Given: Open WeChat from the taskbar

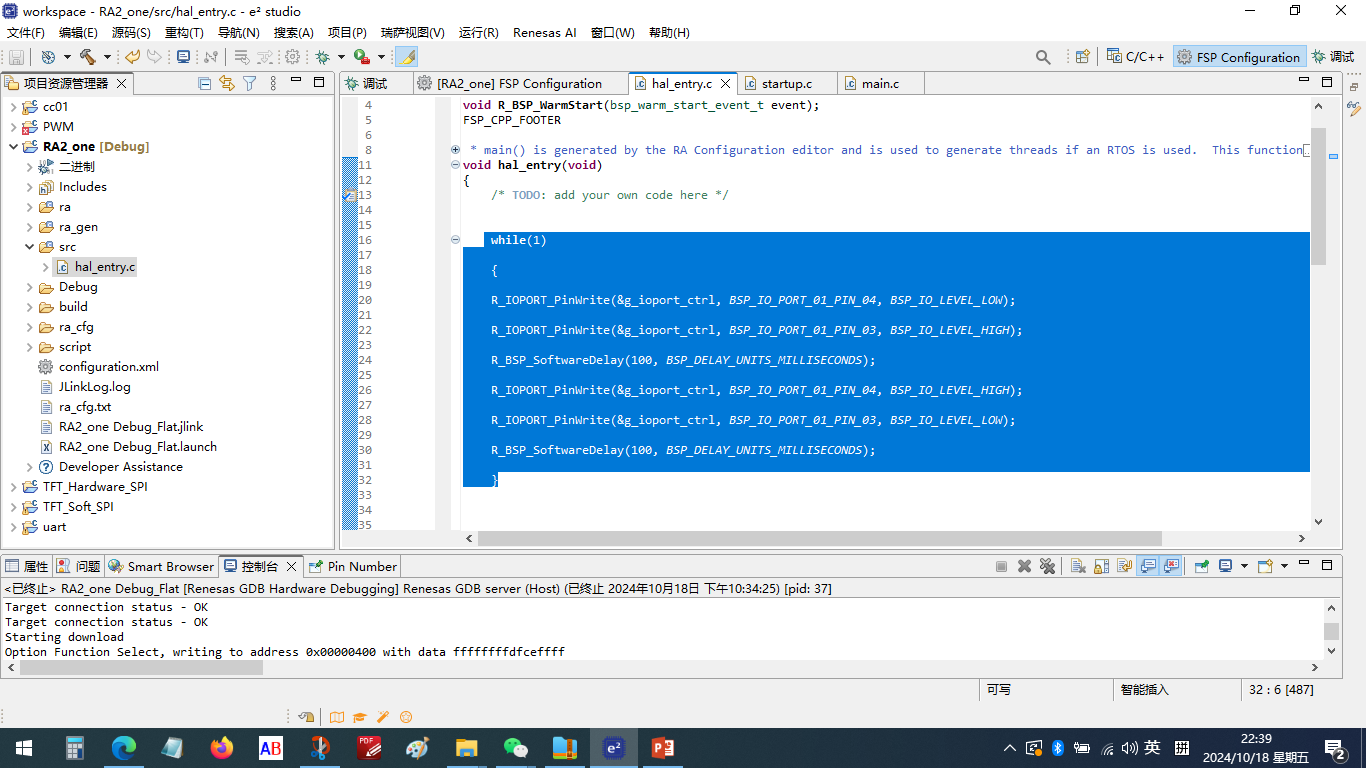Looking at the screenshot, I should coord(515,748).
